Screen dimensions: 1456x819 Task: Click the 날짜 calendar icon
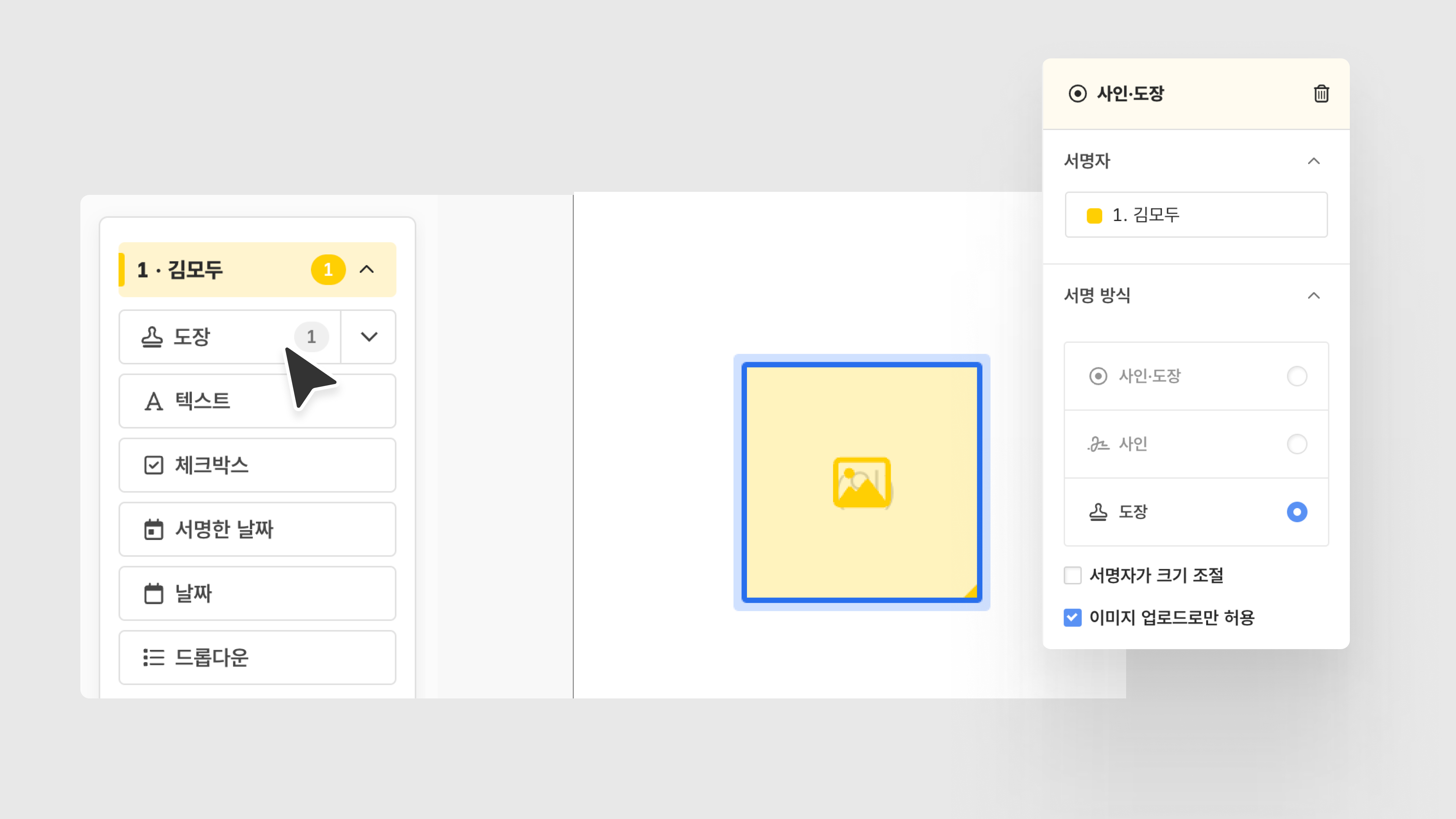(153, 593)
